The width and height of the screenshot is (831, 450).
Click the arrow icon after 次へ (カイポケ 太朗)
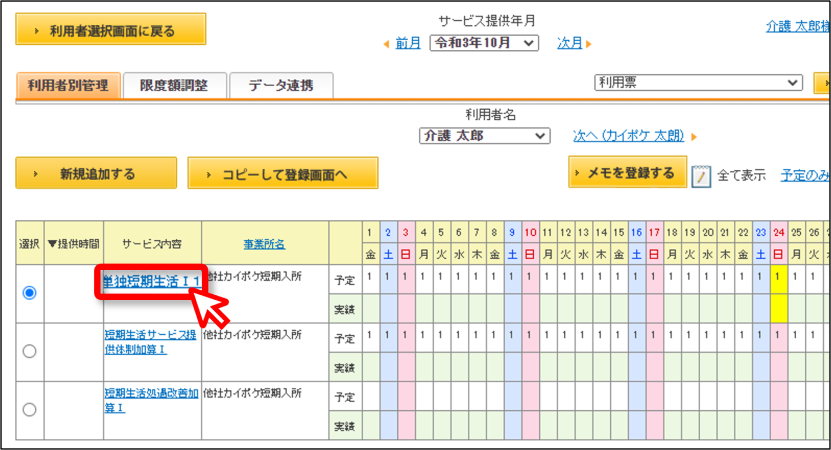(x=694, y=137)
